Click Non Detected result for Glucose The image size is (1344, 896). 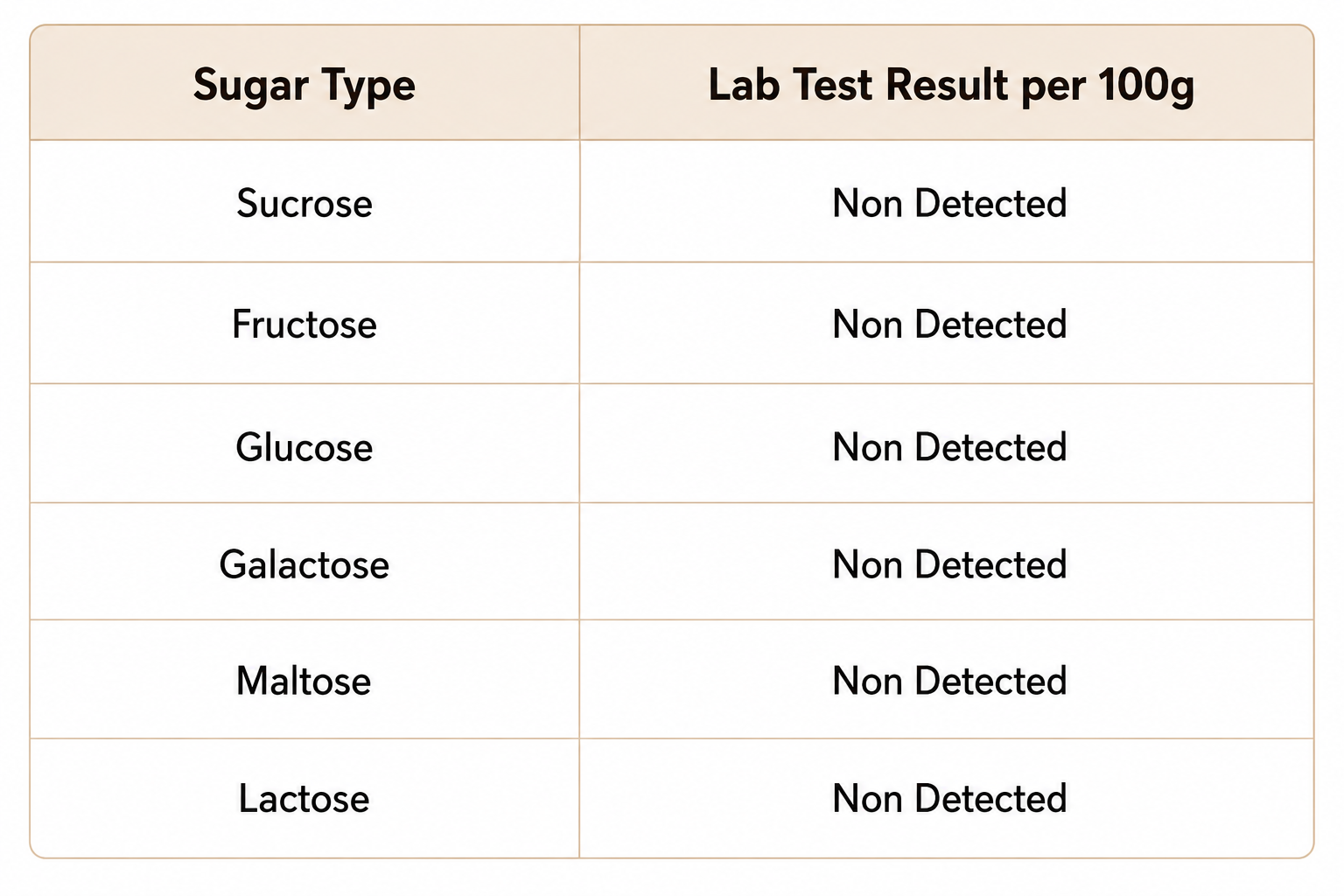pyautogui.click(x=949, y=447)
